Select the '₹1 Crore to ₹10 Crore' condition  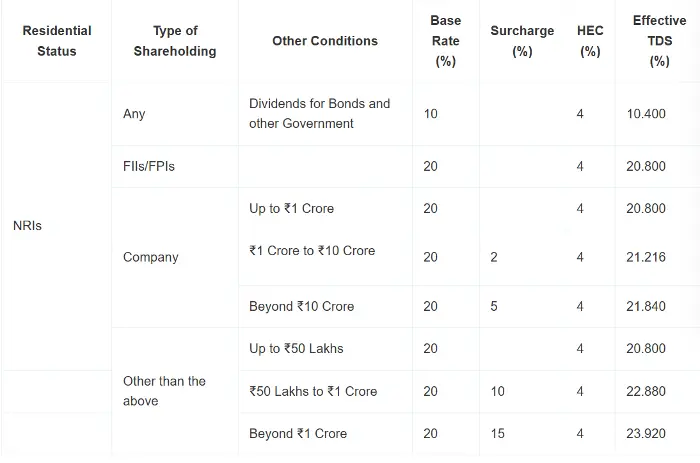point(312,250)
